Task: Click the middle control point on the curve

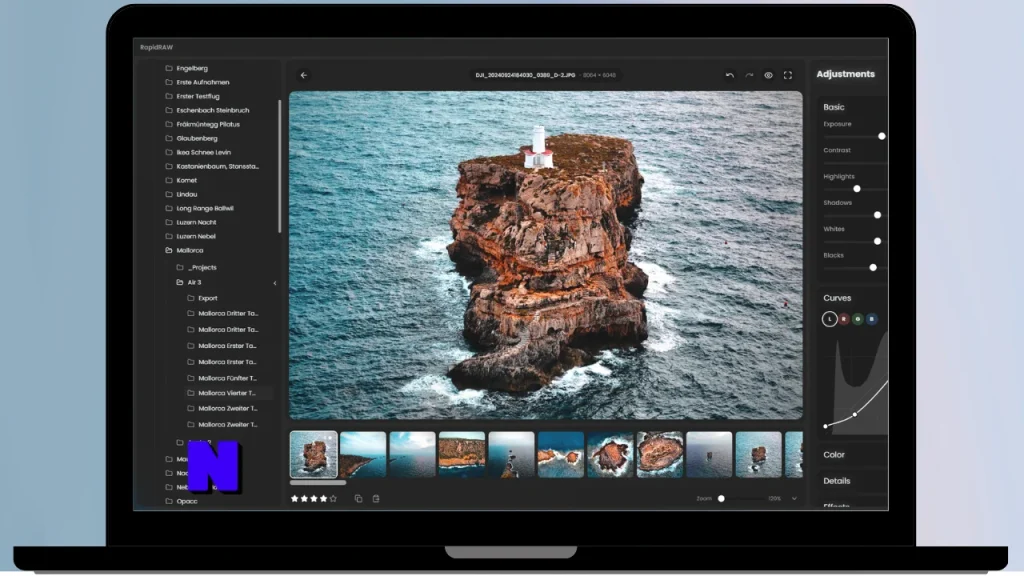Action: click(x=855, y=414)
